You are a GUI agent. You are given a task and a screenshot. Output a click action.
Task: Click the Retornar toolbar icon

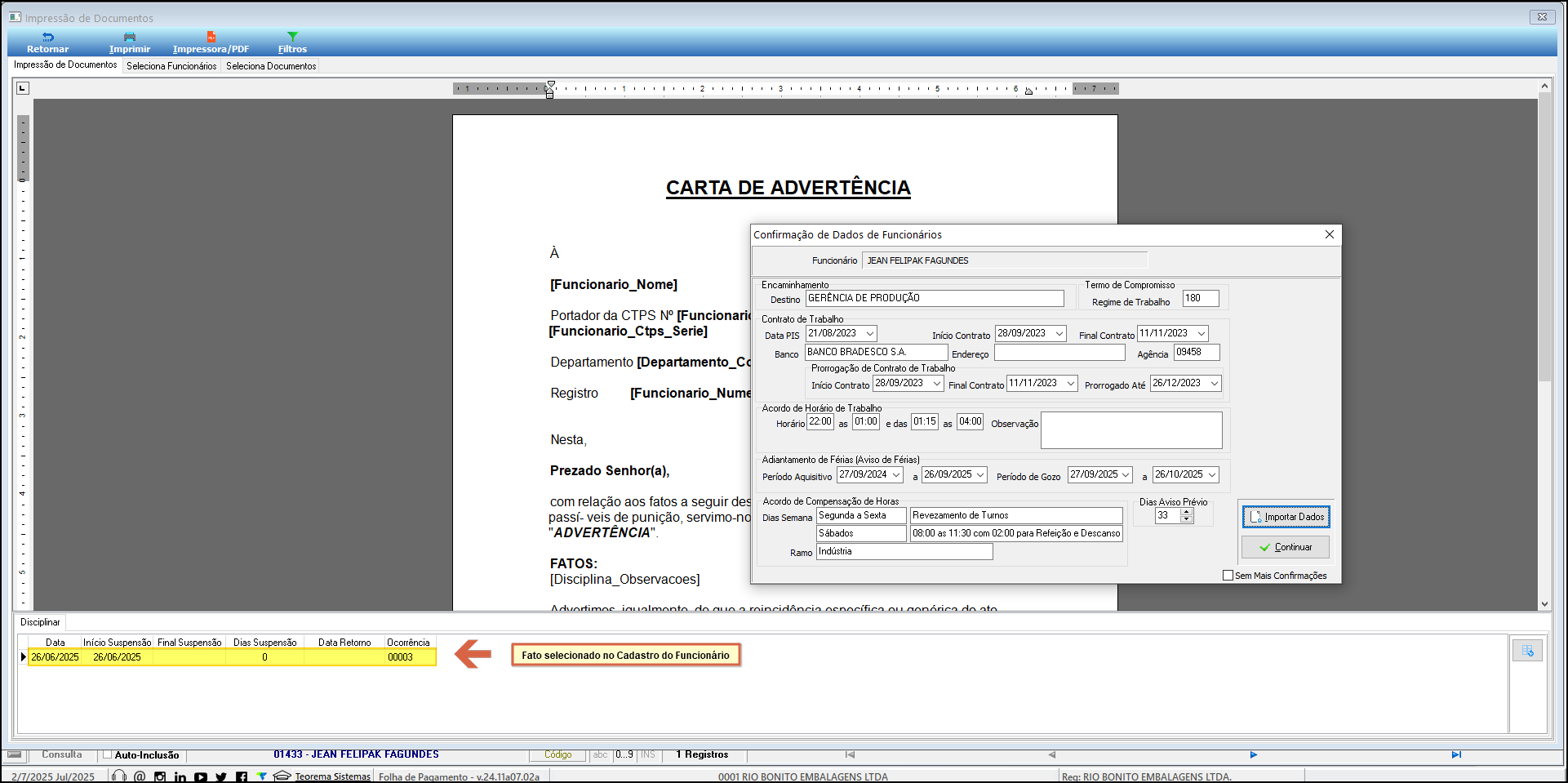click(48, 37)
